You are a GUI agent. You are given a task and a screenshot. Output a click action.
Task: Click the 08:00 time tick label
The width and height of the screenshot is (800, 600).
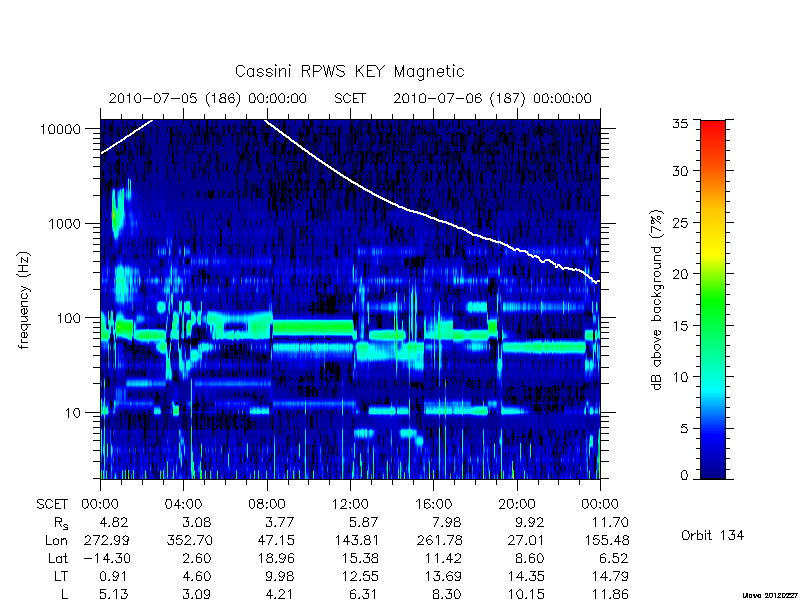(x=267, y=505)
